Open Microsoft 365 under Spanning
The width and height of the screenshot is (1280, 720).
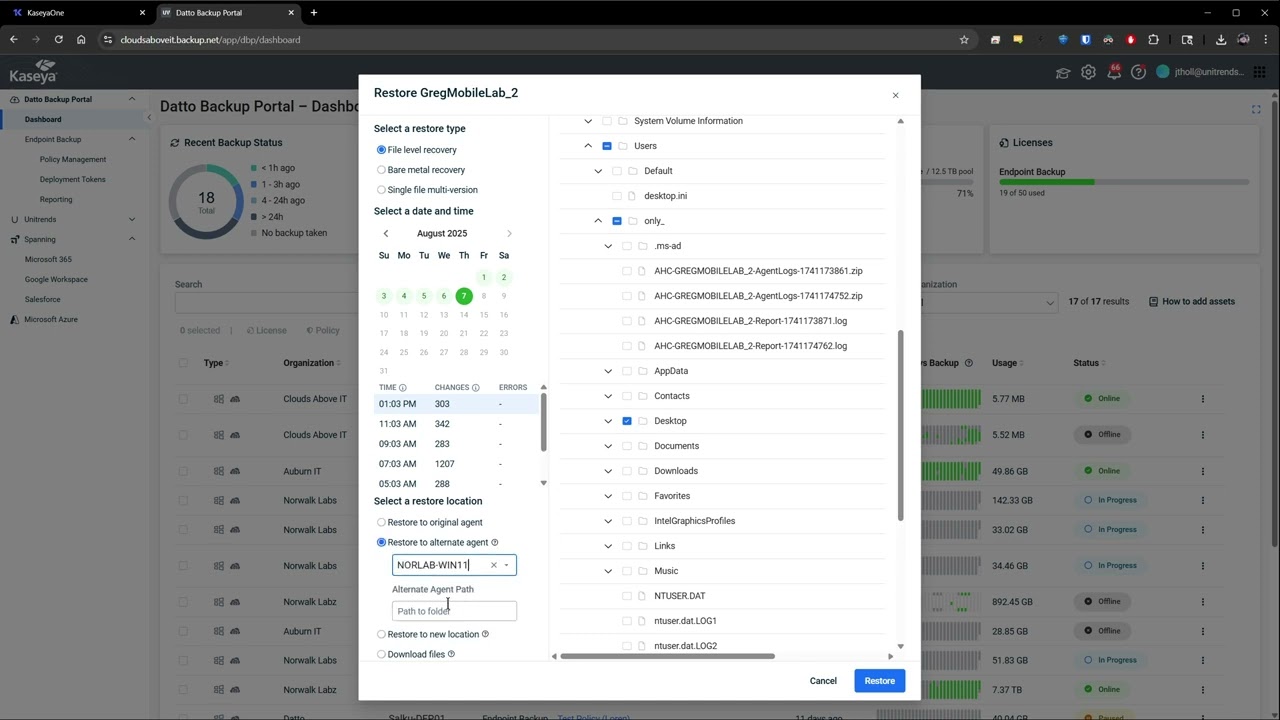pyautogui.click(x=48, y=259)
